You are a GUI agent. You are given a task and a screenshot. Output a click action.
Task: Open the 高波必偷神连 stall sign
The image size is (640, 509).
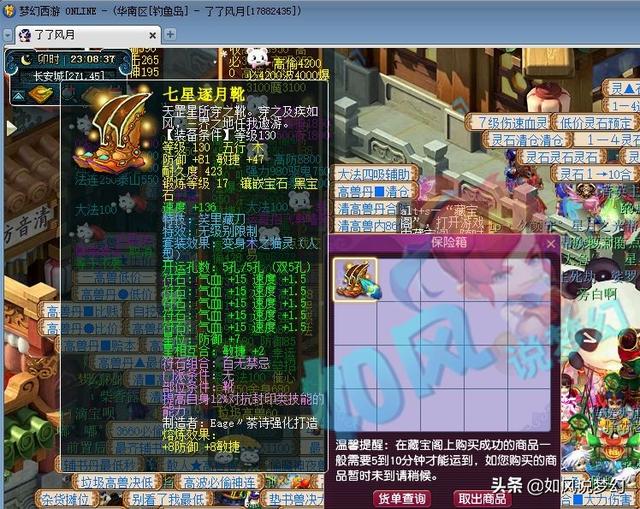[220, 482]
